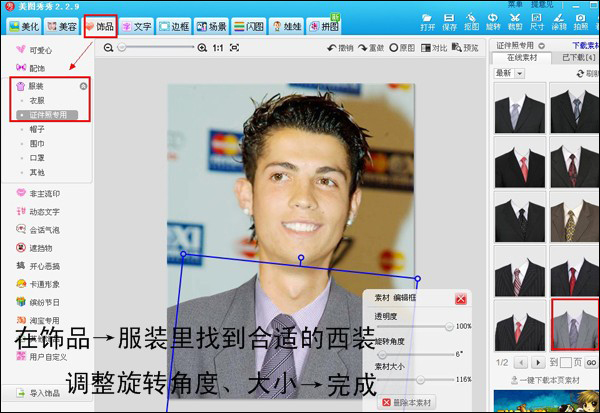Viewport: 600px width, 413px height.
Task: Click 重做 redo in the toolbar
Action: [371, 47]
